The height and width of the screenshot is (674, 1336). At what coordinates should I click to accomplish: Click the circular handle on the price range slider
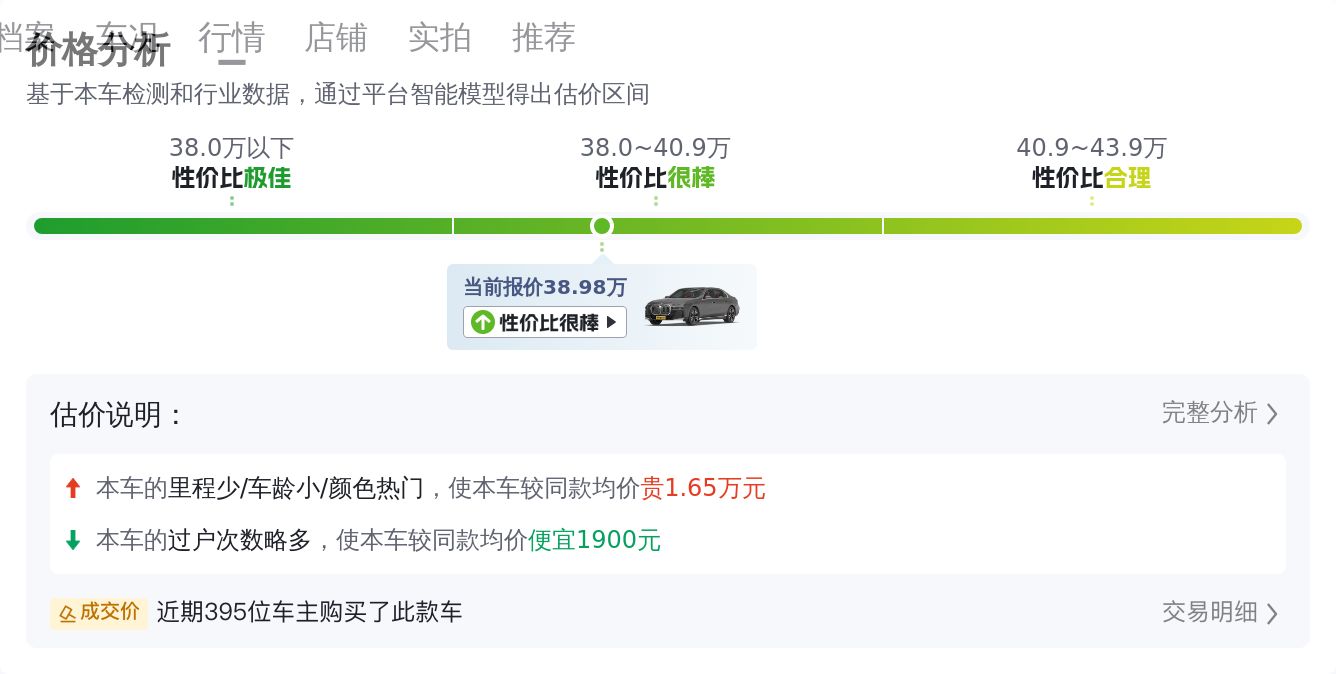601,226
